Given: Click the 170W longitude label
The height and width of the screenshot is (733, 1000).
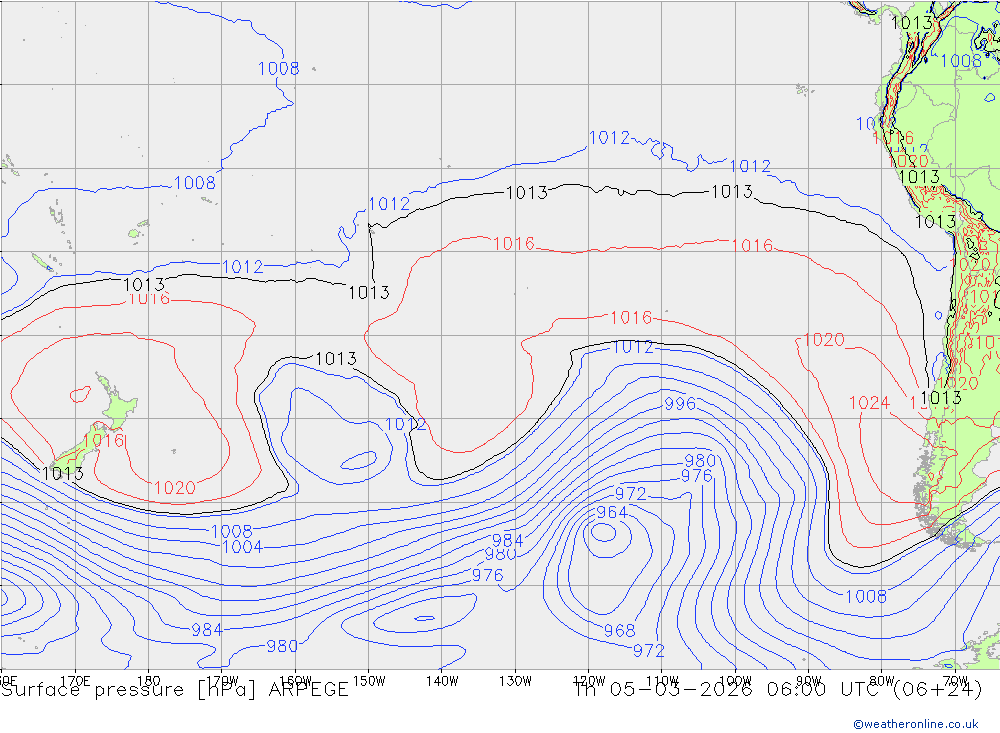Looking at the screenshot, I should pyautogui.click(x=222, y=681).
